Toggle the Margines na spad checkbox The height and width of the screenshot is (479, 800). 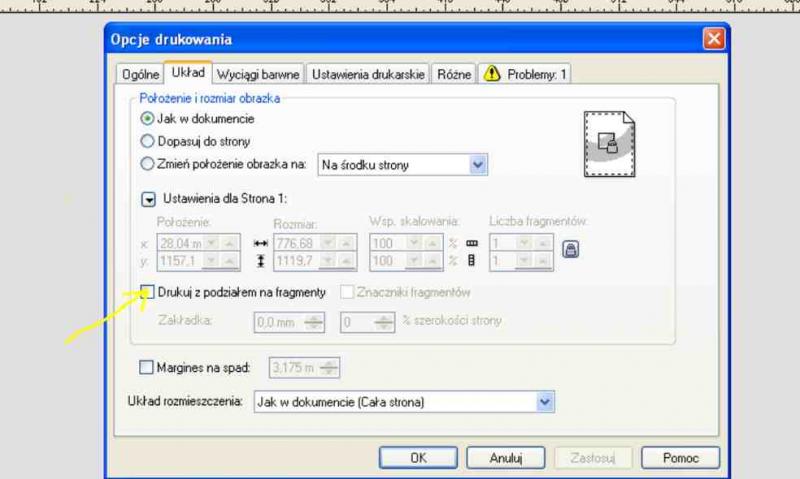(148, 367)
